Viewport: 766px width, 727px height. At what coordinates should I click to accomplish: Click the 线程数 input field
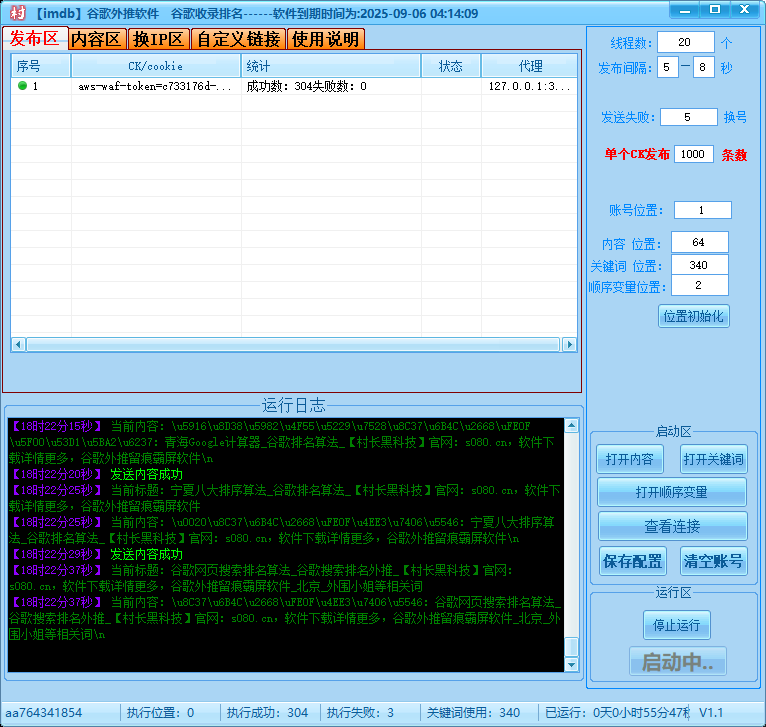pyautogui.click(x=686, y=43)
